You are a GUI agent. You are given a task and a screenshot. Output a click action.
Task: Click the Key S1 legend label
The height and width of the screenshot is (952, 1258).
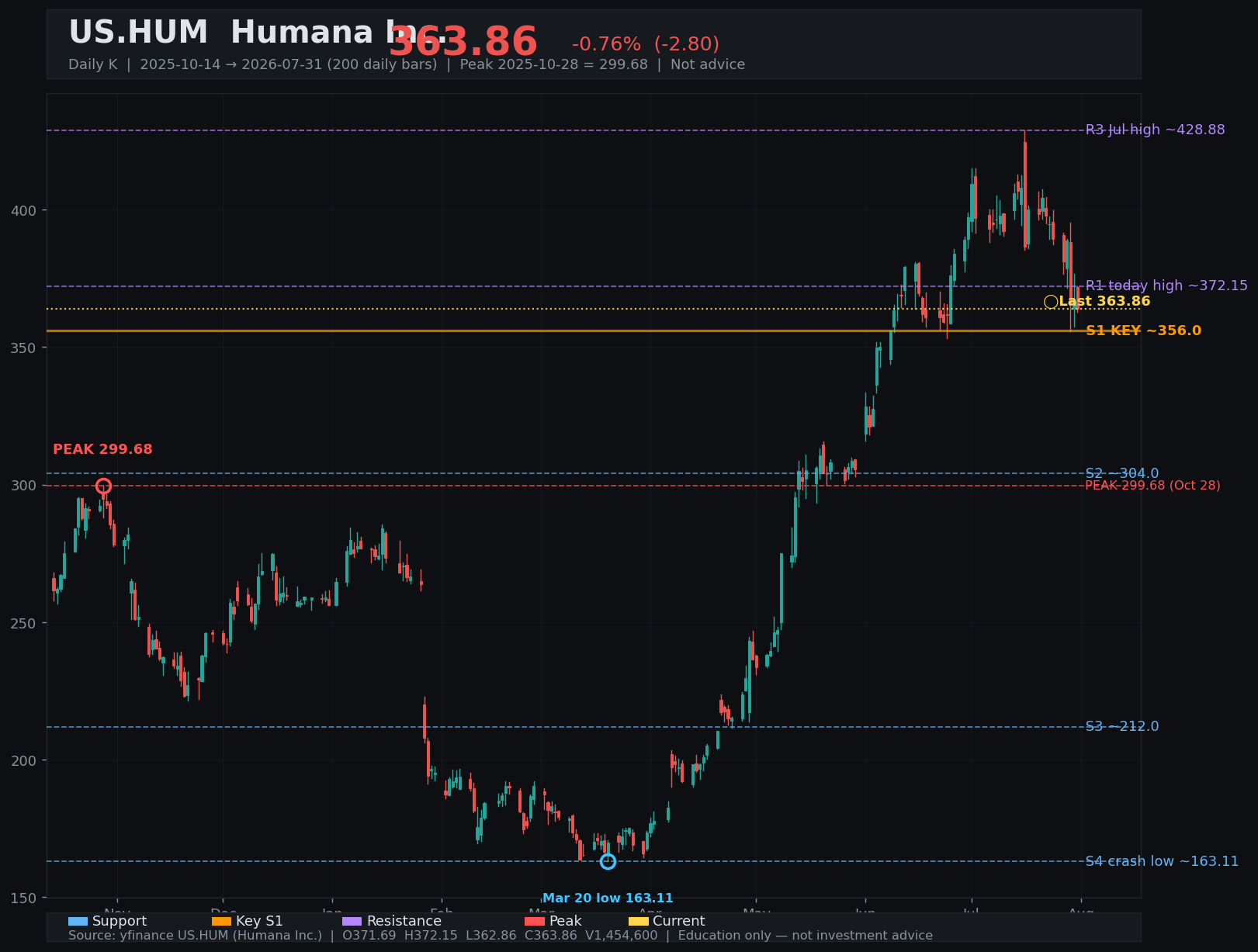coord(259,921)
